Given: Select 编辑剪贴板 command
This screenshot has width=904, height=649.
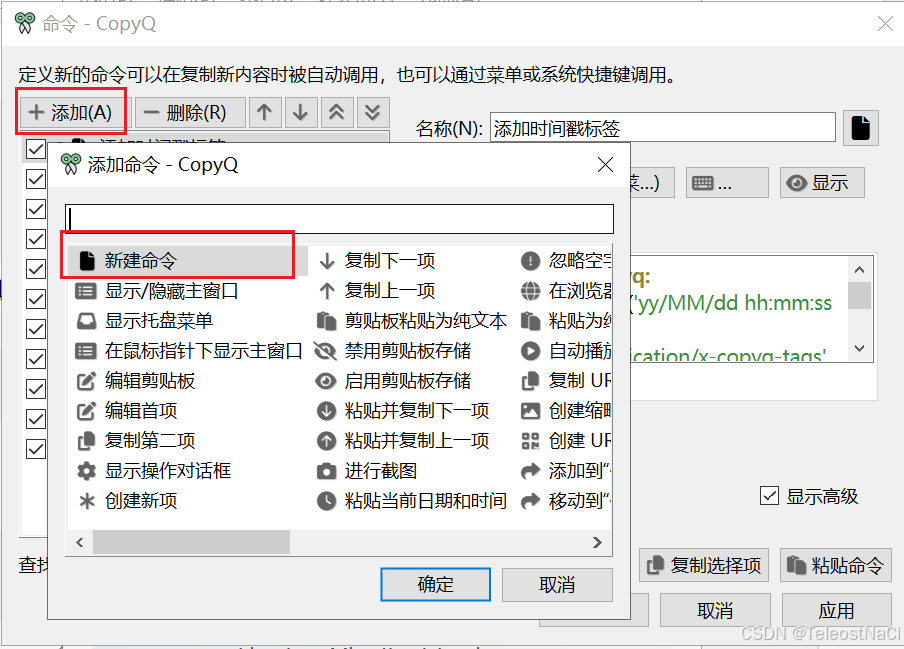Looking at the screenshot, I should 136,380.
